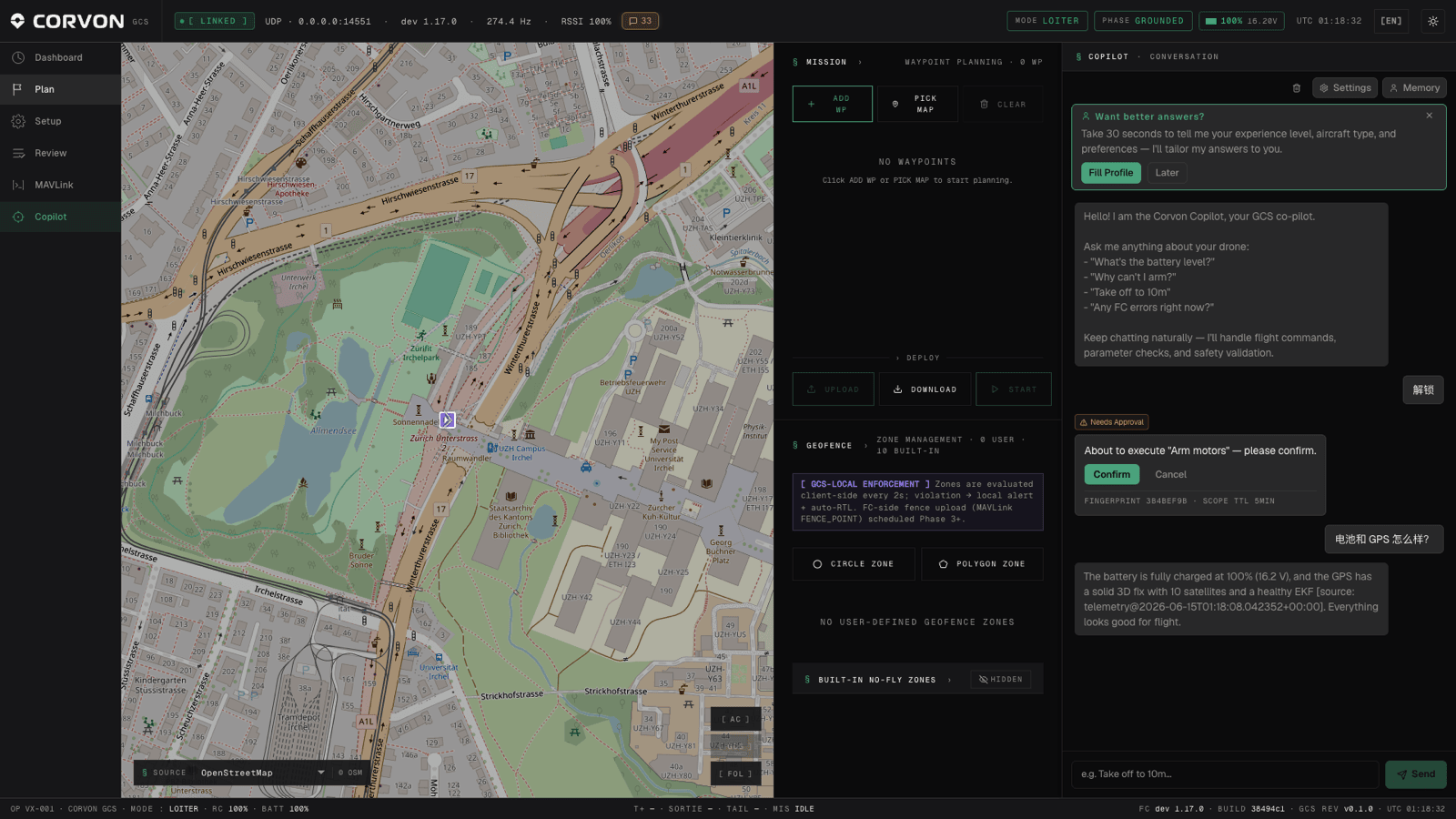This screenshot has width=1456, height=819.
Task: Click the trash icon in Copilot panel
Action: coord(1297,88)
